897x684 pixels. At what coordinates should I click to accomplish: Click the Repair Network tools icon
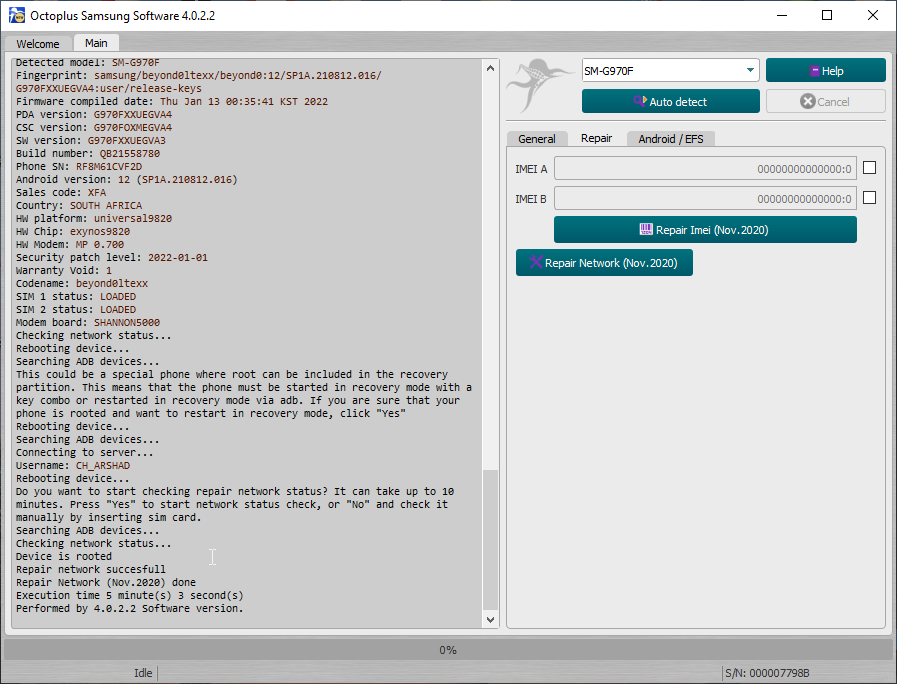click(x=535, y=262)
